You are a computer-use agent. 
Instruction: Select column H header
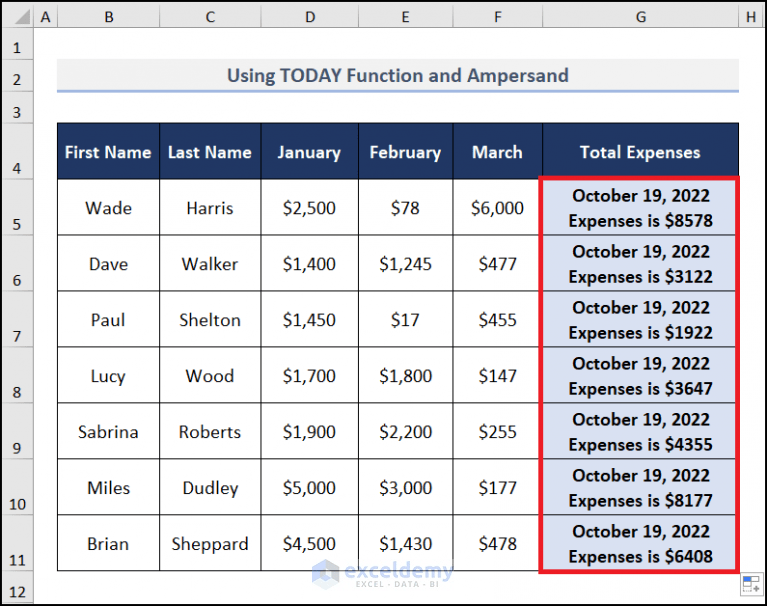751,18
